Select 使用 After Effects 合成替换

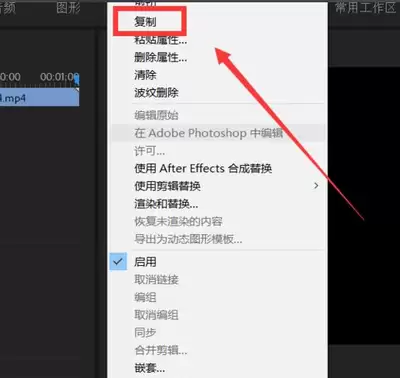pos(203,168)
